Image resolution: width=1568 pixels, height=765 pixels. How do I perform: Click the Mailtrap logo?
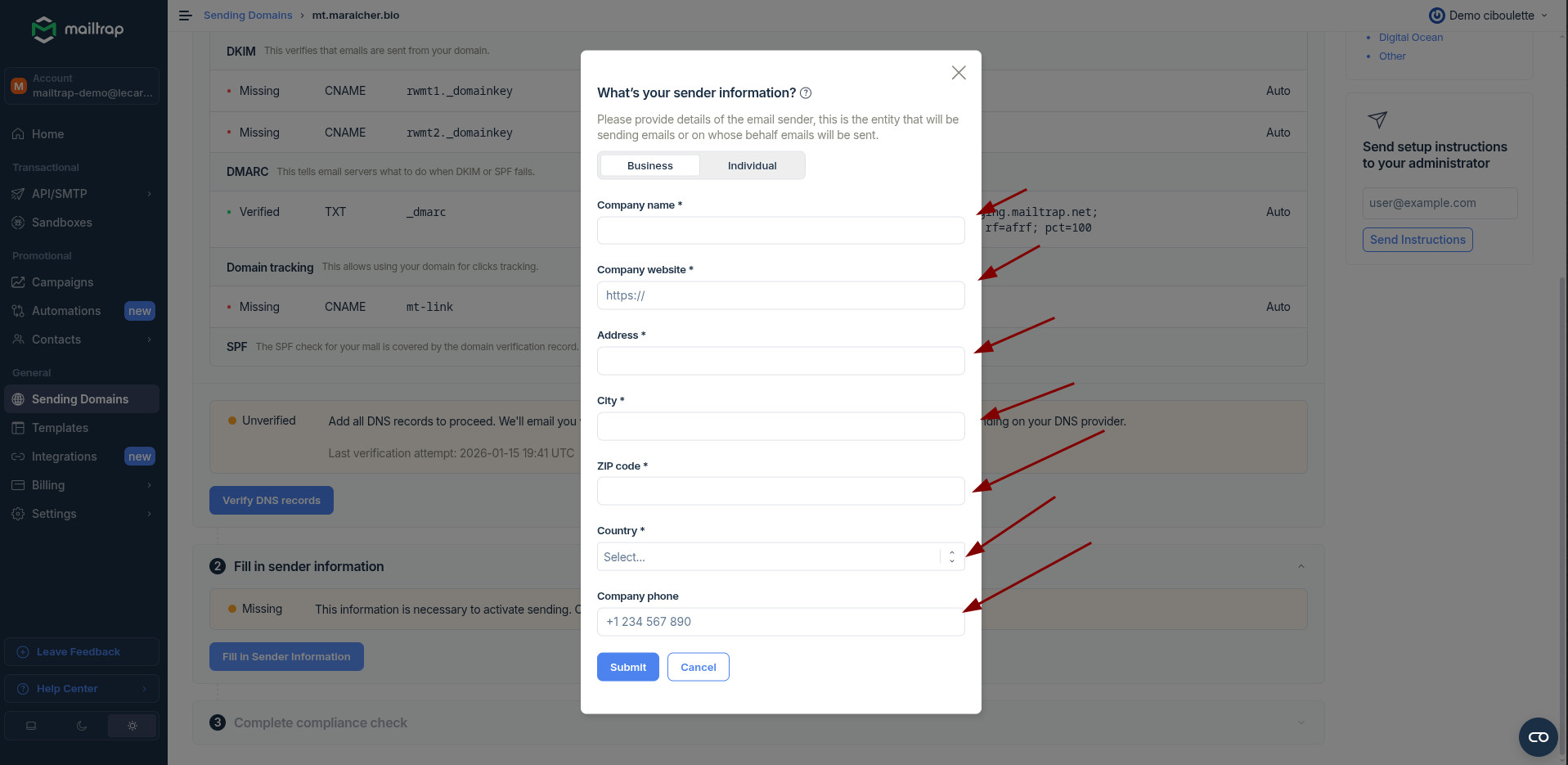click(x=78, y=29)
